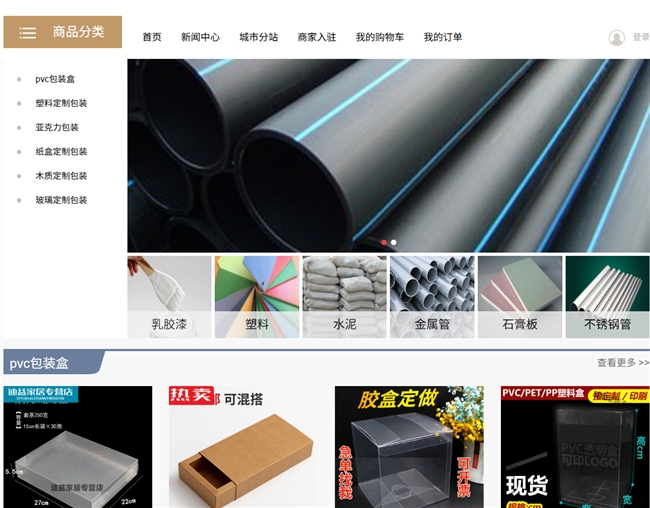This screenshot has height=508, width=650.
Task: Open the 木质定制包装 category
Action: [x=61, y=176]
